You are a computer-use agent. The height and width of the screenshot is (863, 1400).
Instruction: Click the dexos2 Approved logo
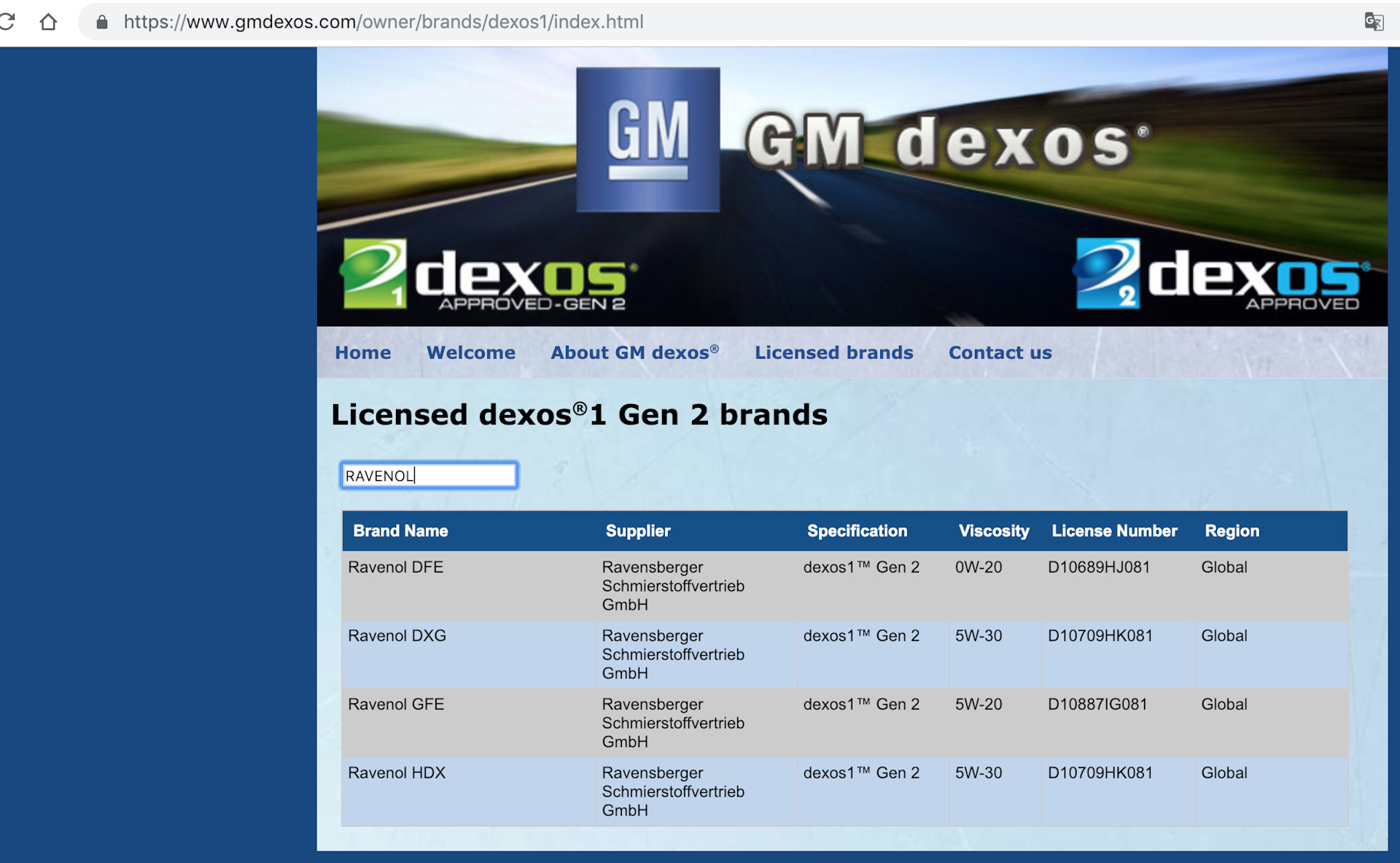click(x=1222, y=274)
